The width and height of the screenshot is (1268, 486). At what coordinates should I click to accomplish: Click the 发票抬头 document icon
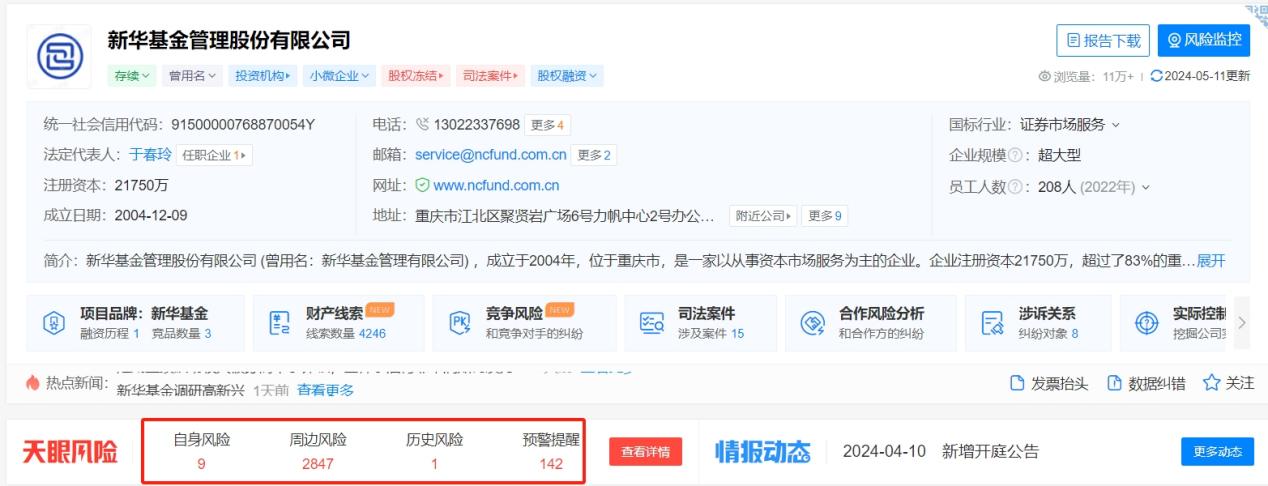point(1017,383)
